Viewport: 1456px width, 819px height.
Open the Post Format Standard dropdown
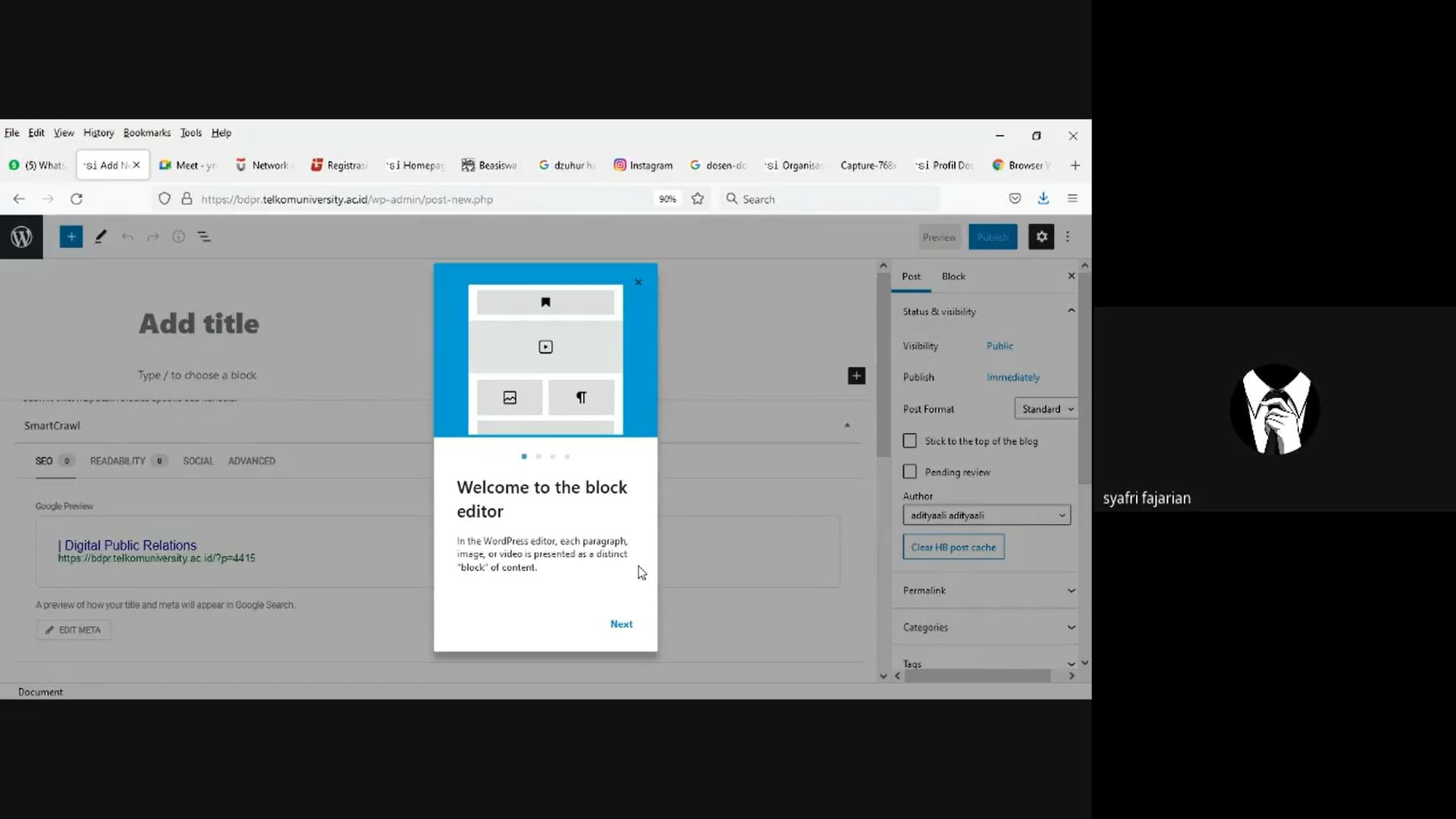click(x=1046, y=409)
